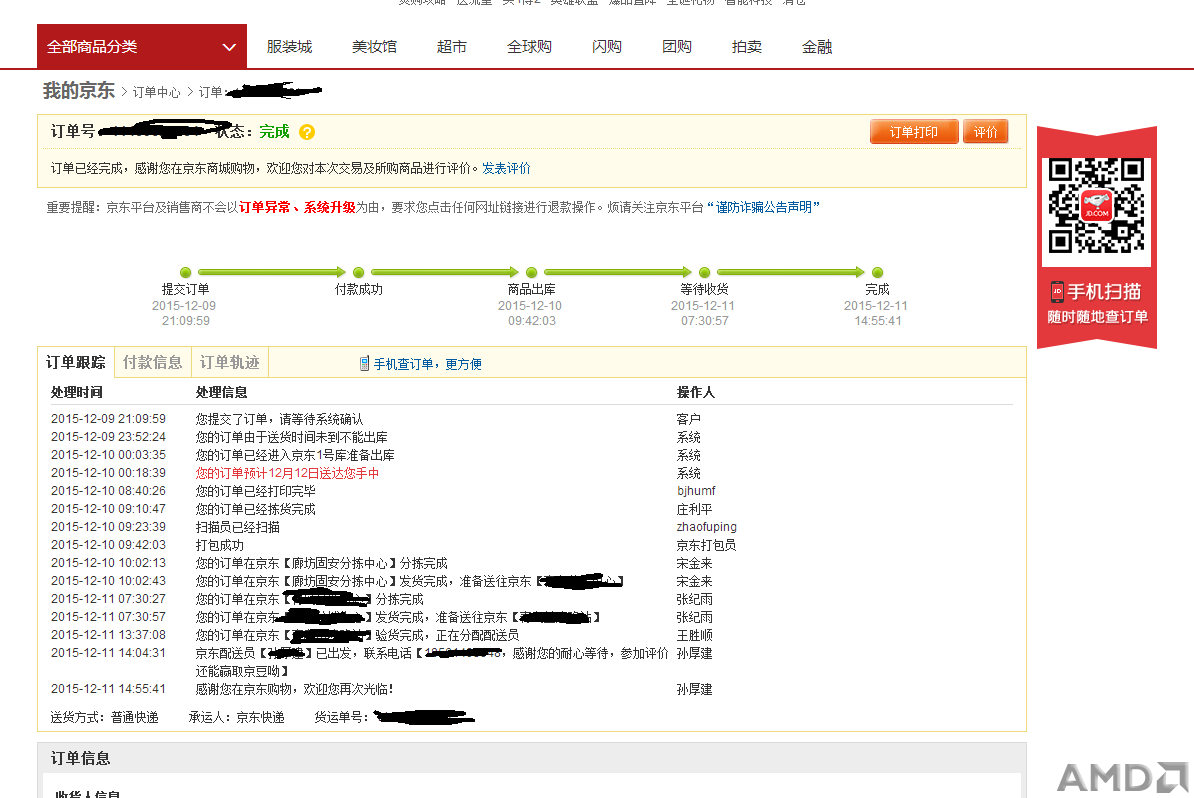Click the 商品出库 progress step dot
This screenshot has height=798, width=1194.
click(x=532, y=273)
